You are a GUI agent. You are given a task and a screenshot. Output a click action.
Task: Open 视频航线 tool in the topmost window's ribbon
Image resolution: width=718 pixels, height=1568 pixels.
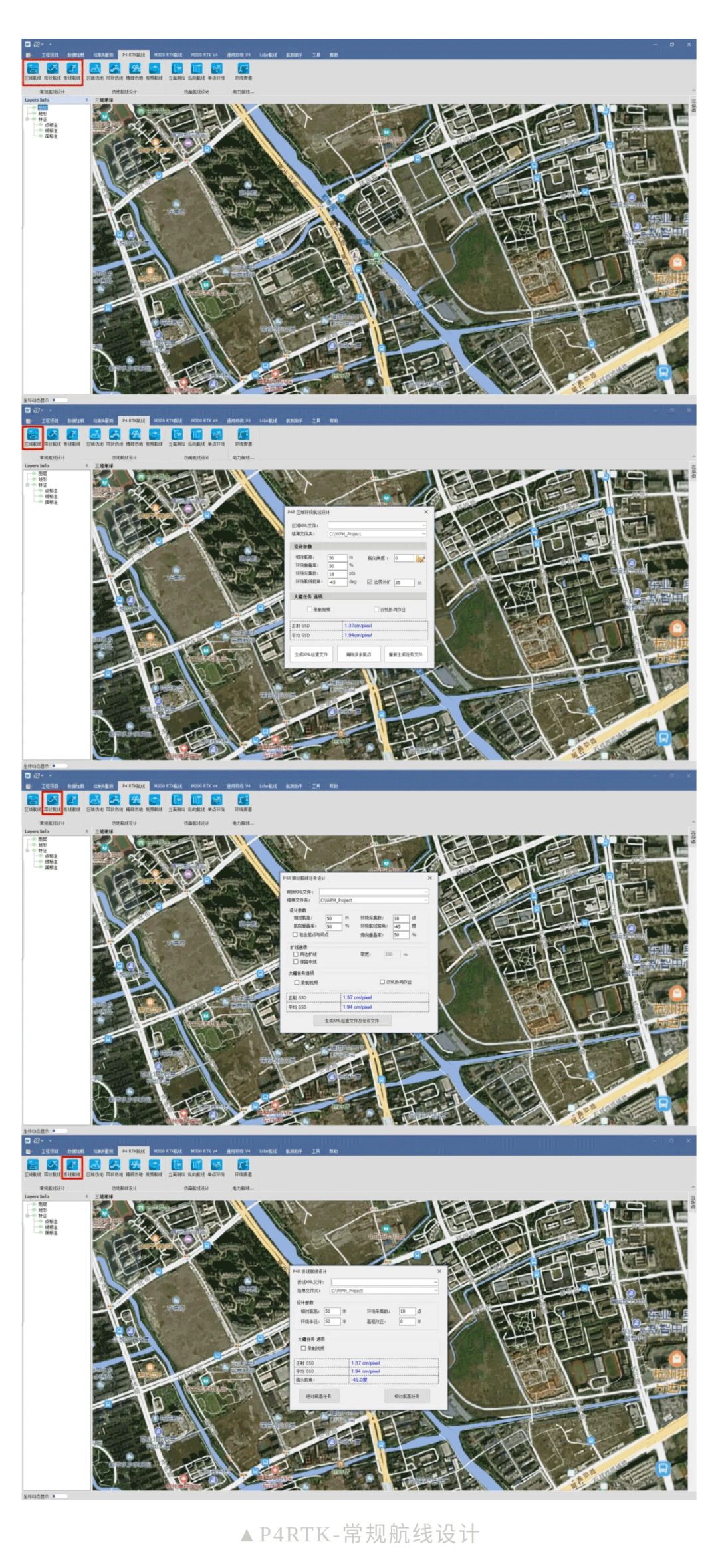click(154, 71)
